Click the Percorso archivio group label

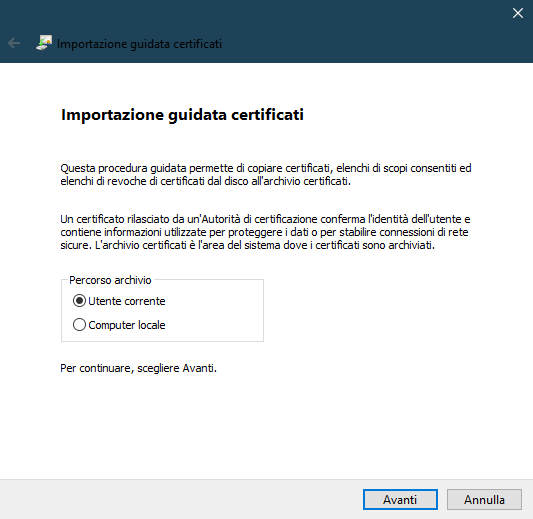110,280
